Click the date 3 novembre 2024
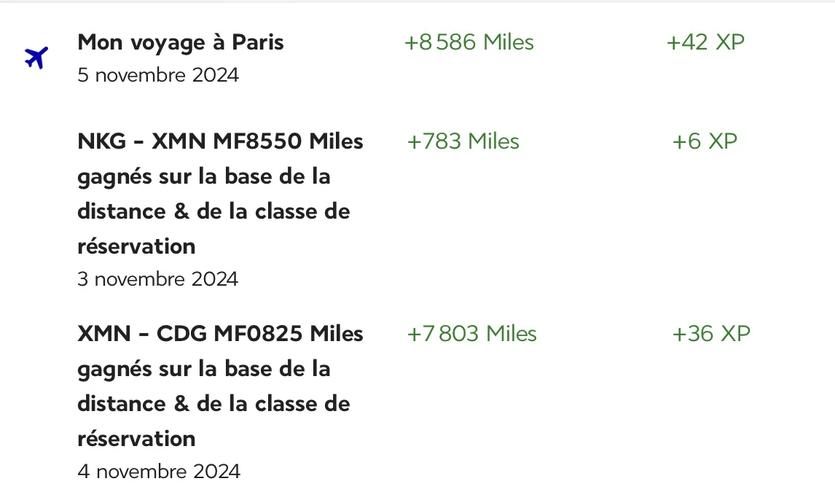The image size is (835, 500). pyautogui.click(x=158, y=279)
